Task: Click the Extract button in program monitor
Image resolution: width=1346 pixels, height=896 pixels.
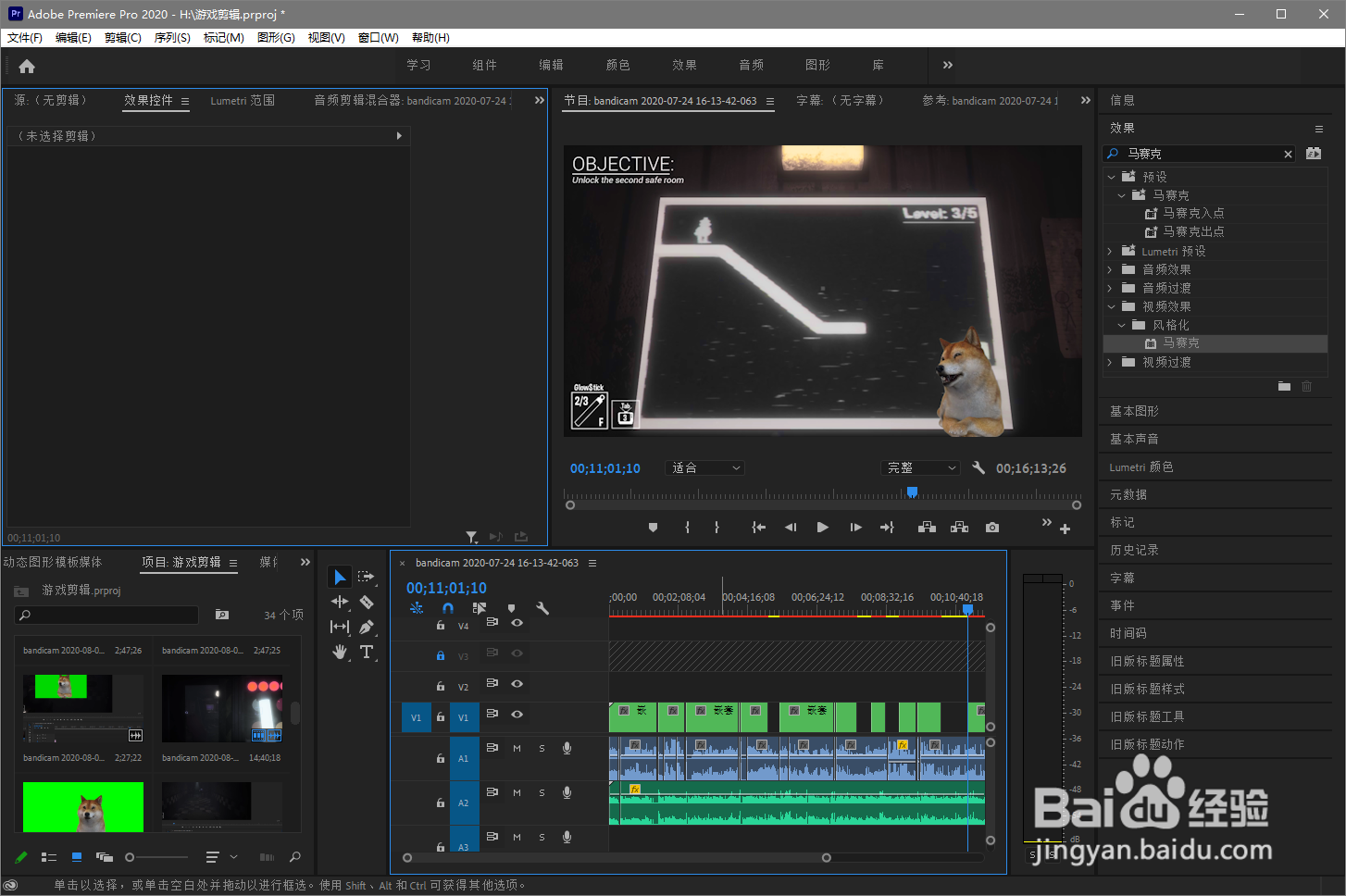Action: (x=960, y=528)
